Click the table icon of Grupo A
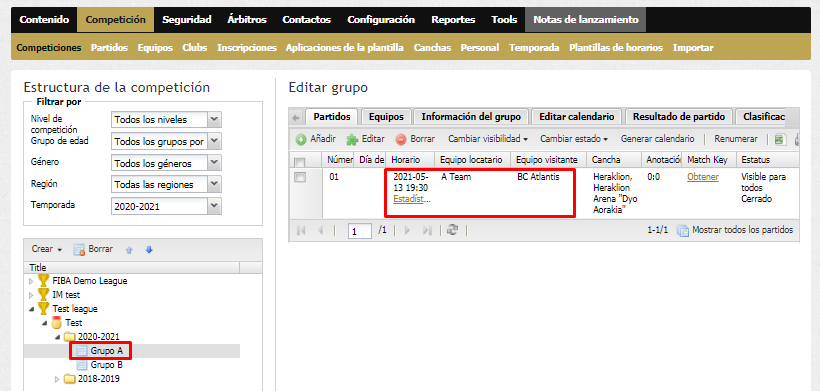This screenshot has width=820, height=391. click(x=82, y=351)
